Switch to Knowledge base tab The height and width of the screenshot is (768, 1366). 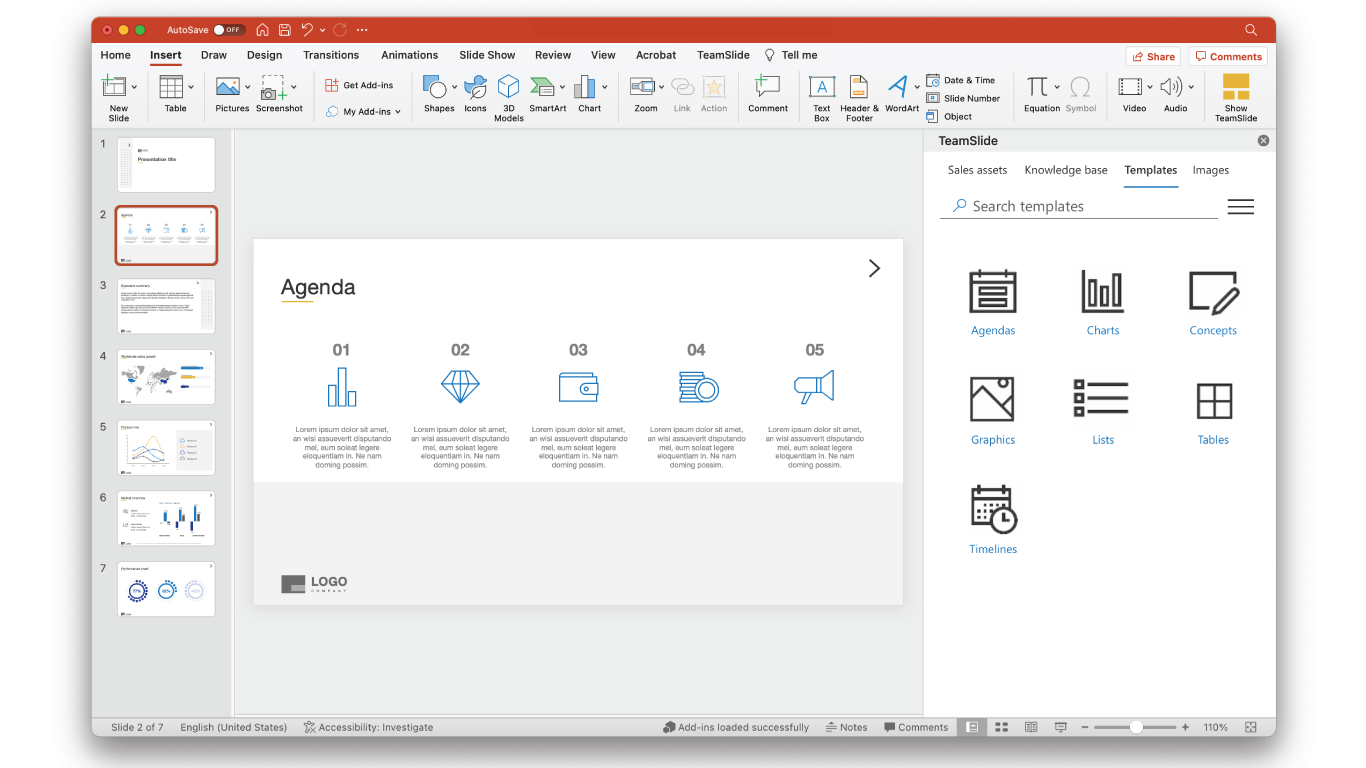pos(1066,170)
